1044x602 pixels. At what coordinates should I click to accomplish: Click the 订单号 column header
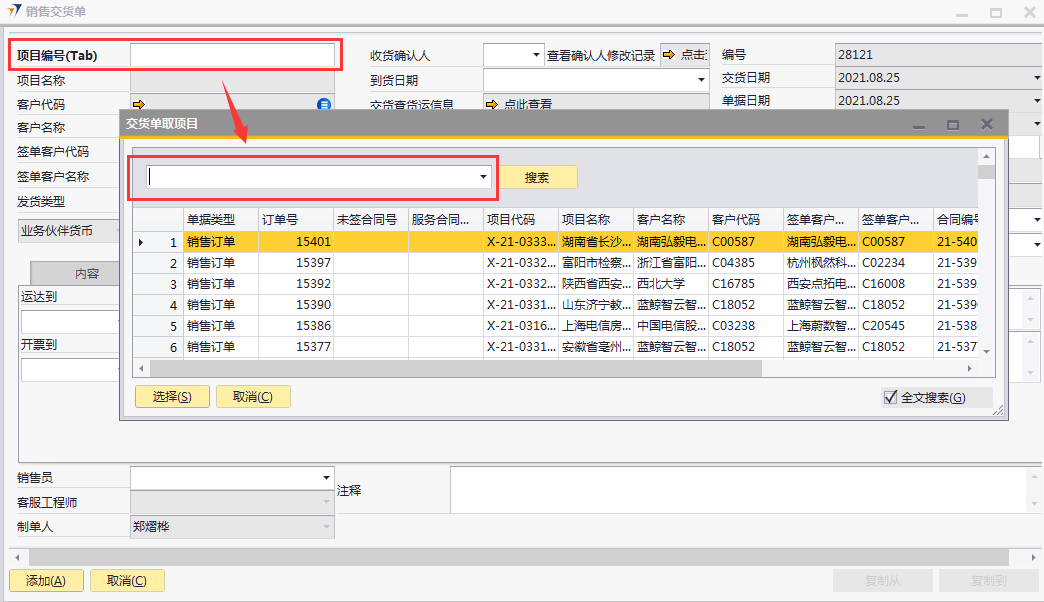(295, 219)
